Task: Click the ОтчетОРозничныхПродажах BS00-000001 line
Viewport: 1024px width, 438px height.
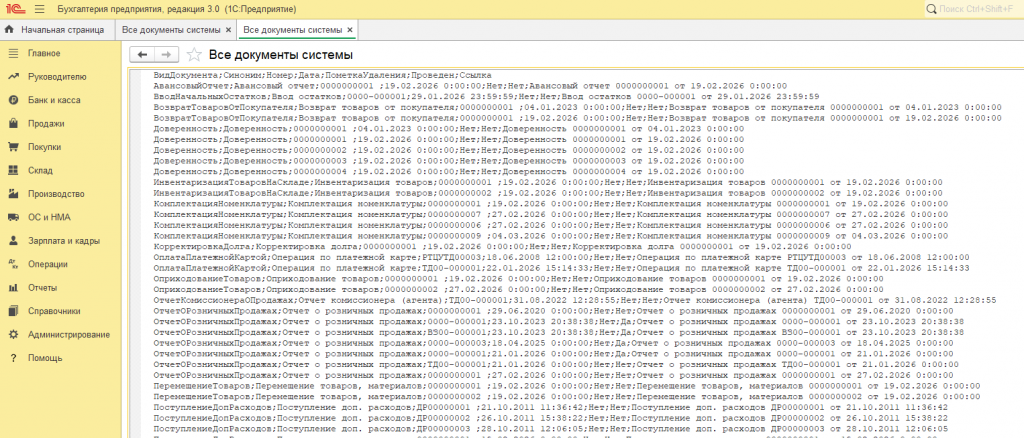Action: click(558, 332)
